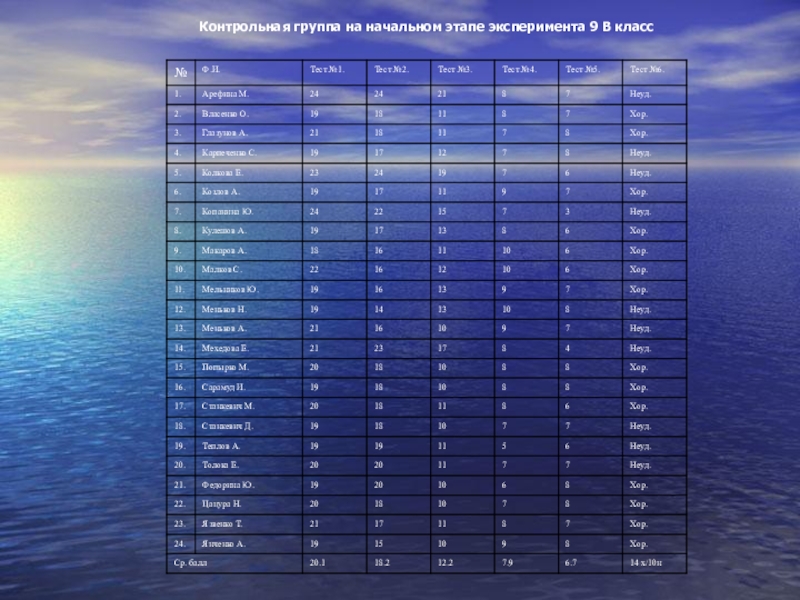Click the "Неуд." grade in row 13
800x600 pixels.
click(x=640, y=328)
